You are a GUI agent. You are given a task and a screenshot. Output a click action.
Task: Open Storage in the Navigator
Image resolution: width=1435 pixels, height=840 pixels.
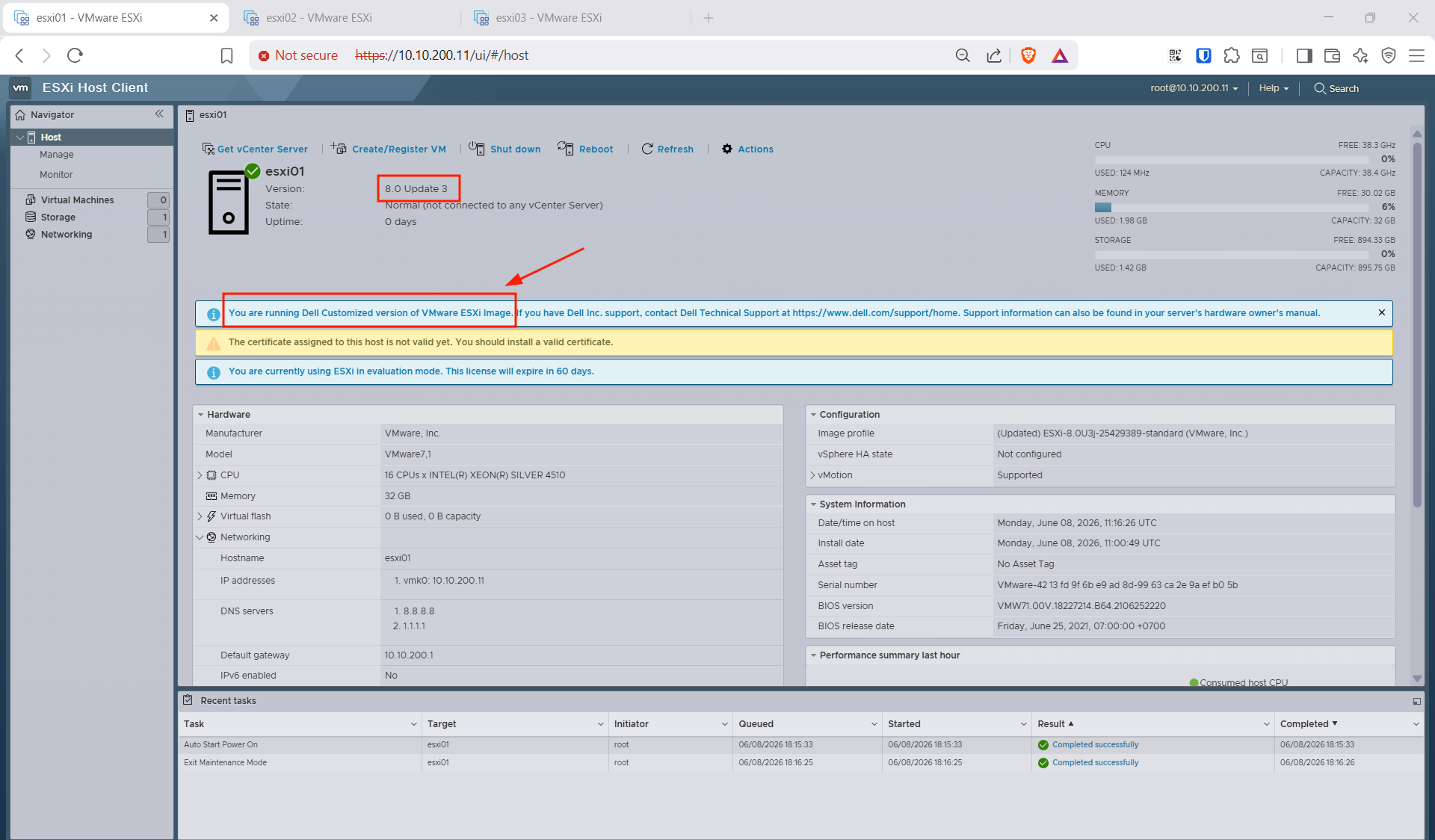(x=58, y=217)
